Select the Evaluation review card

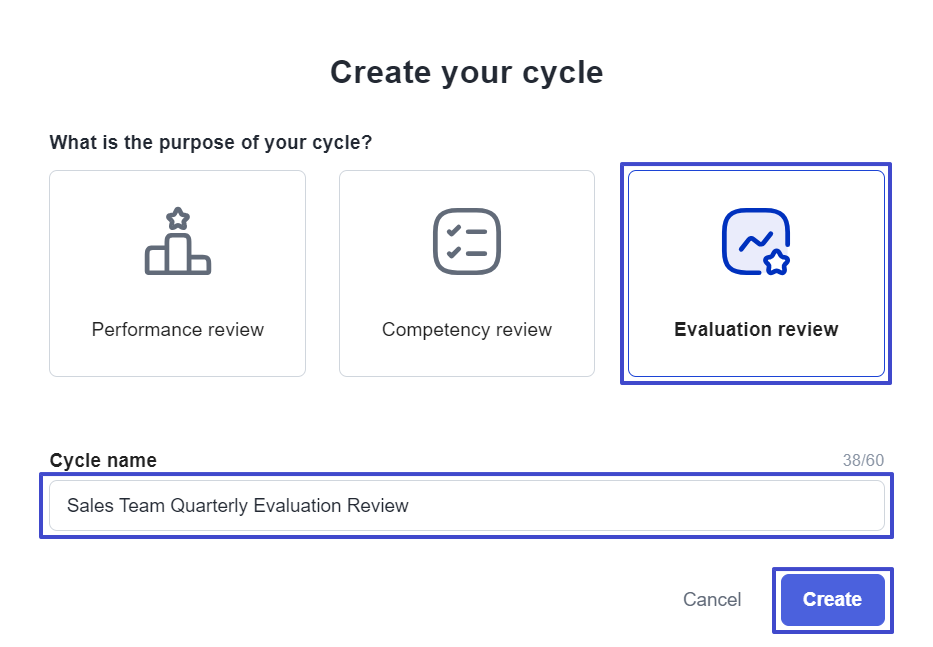756,273
